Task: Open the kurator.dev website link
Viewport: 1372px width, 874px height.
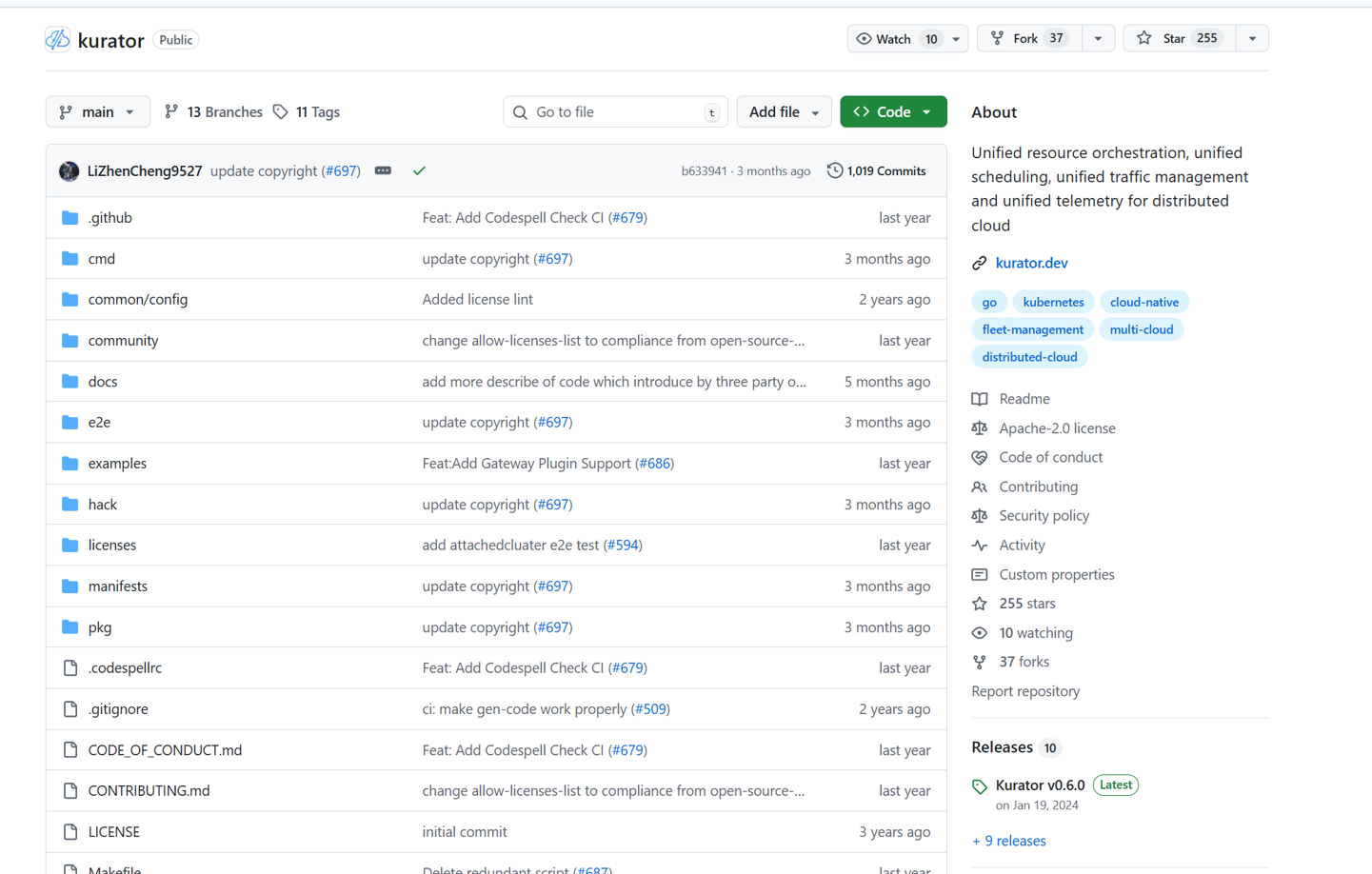Action: pyautogui.click(x=1031, y=263)
